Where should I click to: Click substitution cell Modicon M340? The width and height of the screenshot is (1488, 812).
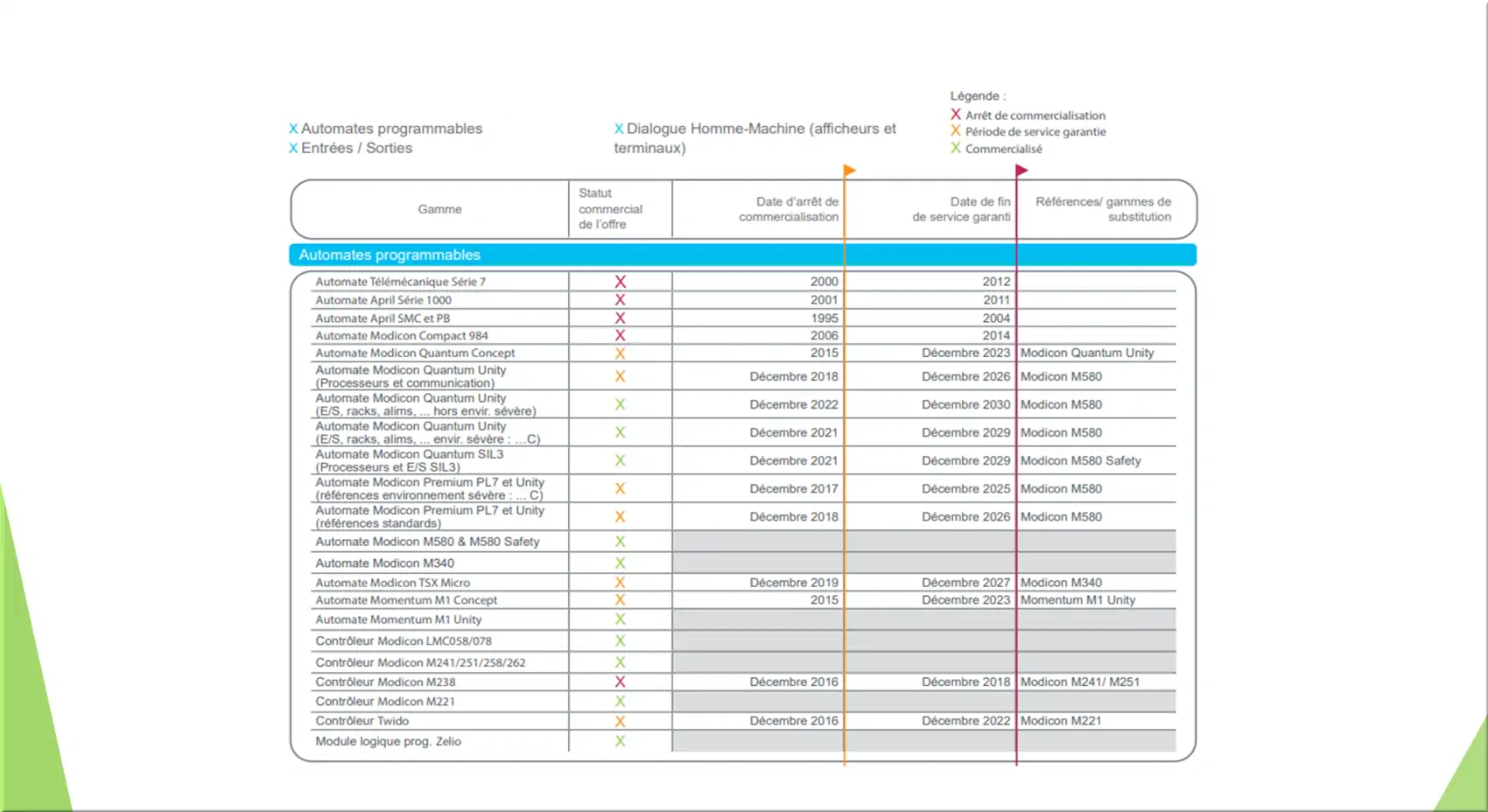tap(1061, 583)
